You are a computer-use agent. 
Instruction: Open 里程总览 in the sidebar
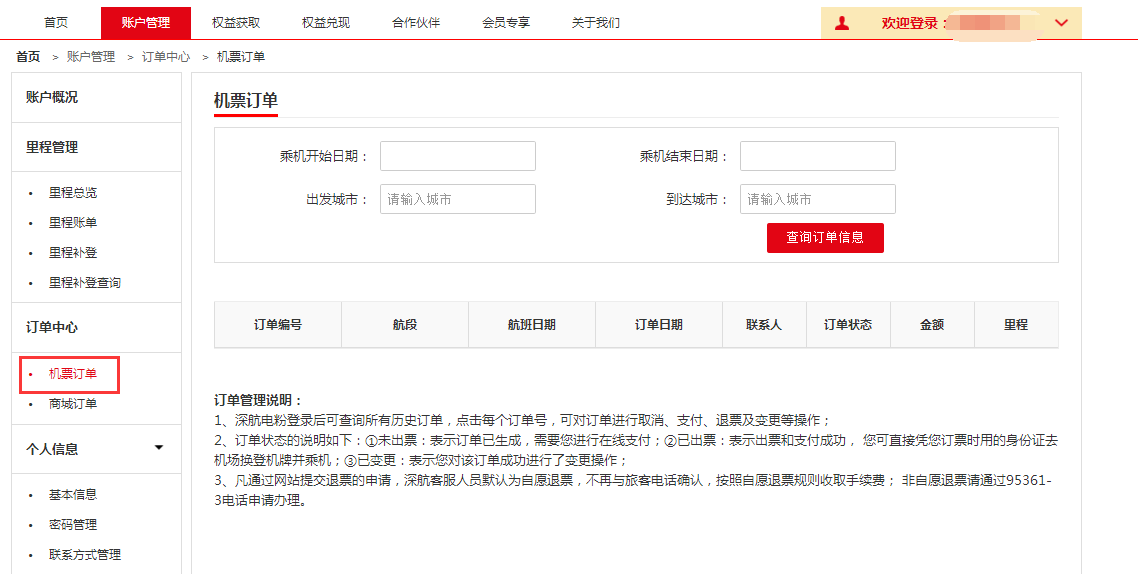(x=73, y=193)
